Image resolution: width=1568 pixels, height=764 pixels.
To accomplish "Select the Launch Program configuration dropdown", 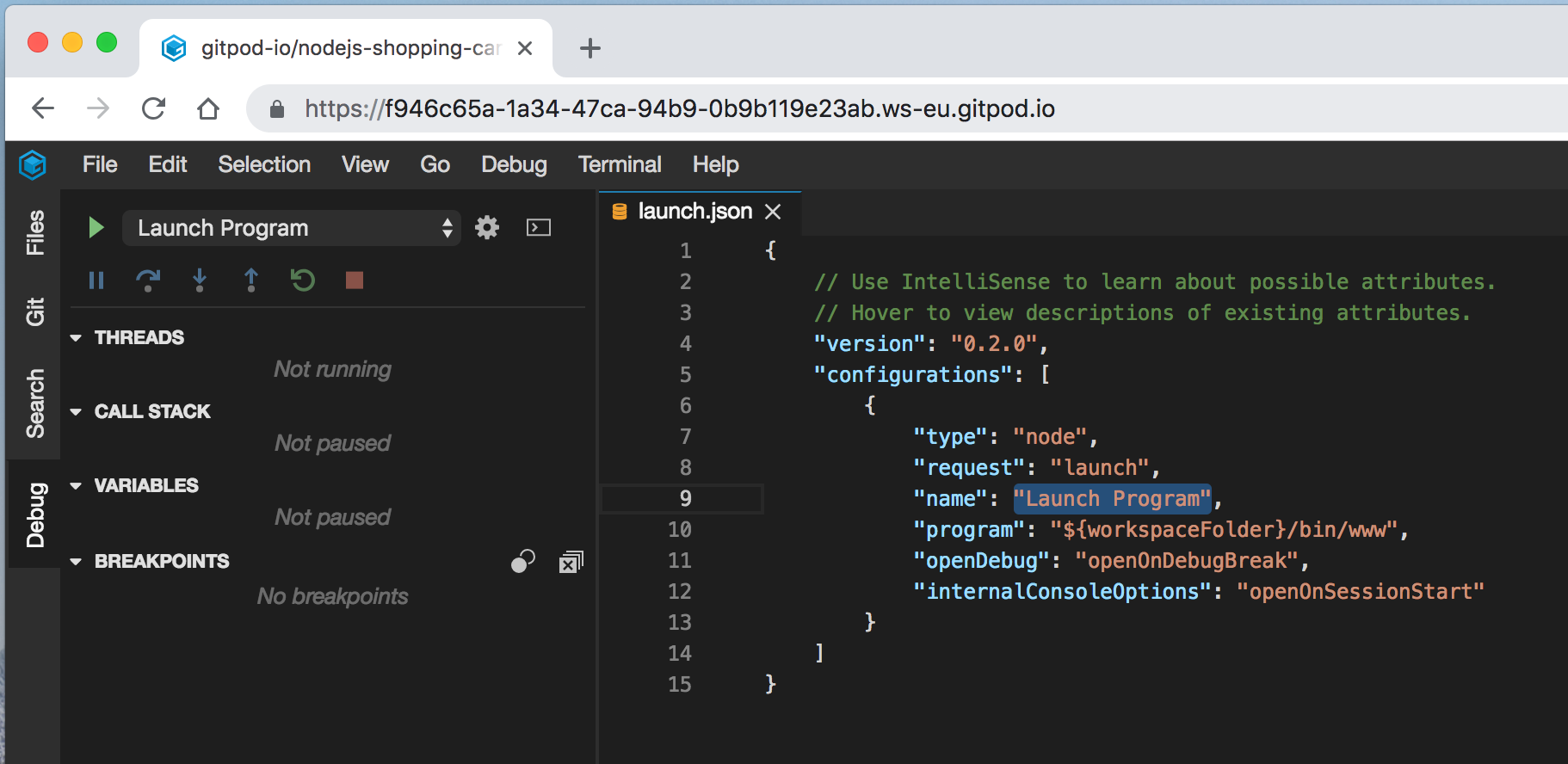I will pyautogui.click(x=292, y=228).
